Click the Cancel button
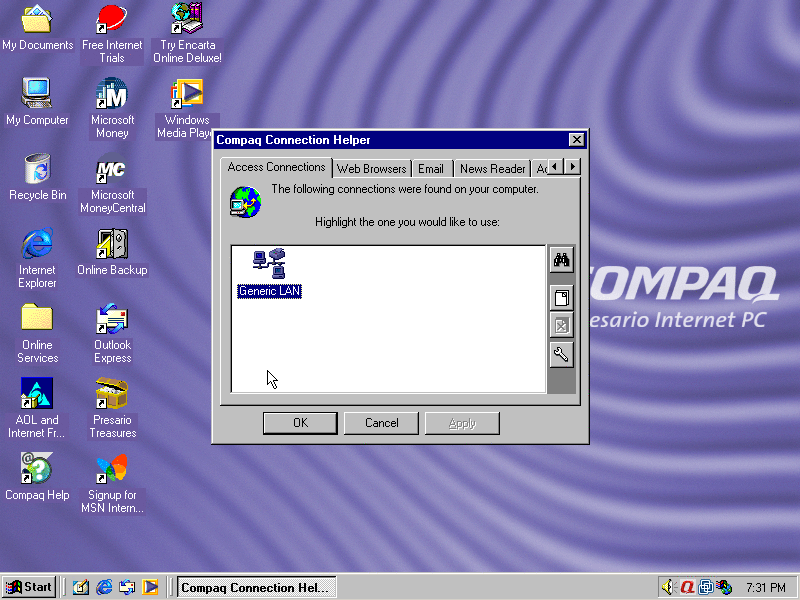Image resolution: width=800 pixels, height=600 pixels. 381,423
